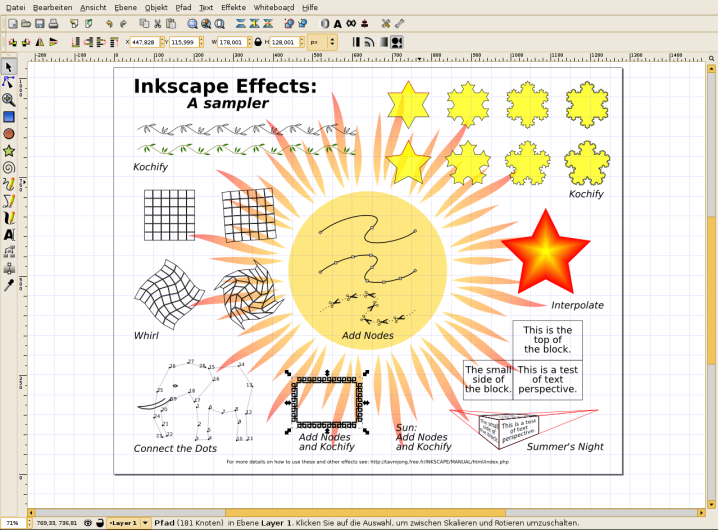The height and width of the screenshot is (530, 718).
Task: Click the Save floppy disk icon
Action: pos(40,24)
